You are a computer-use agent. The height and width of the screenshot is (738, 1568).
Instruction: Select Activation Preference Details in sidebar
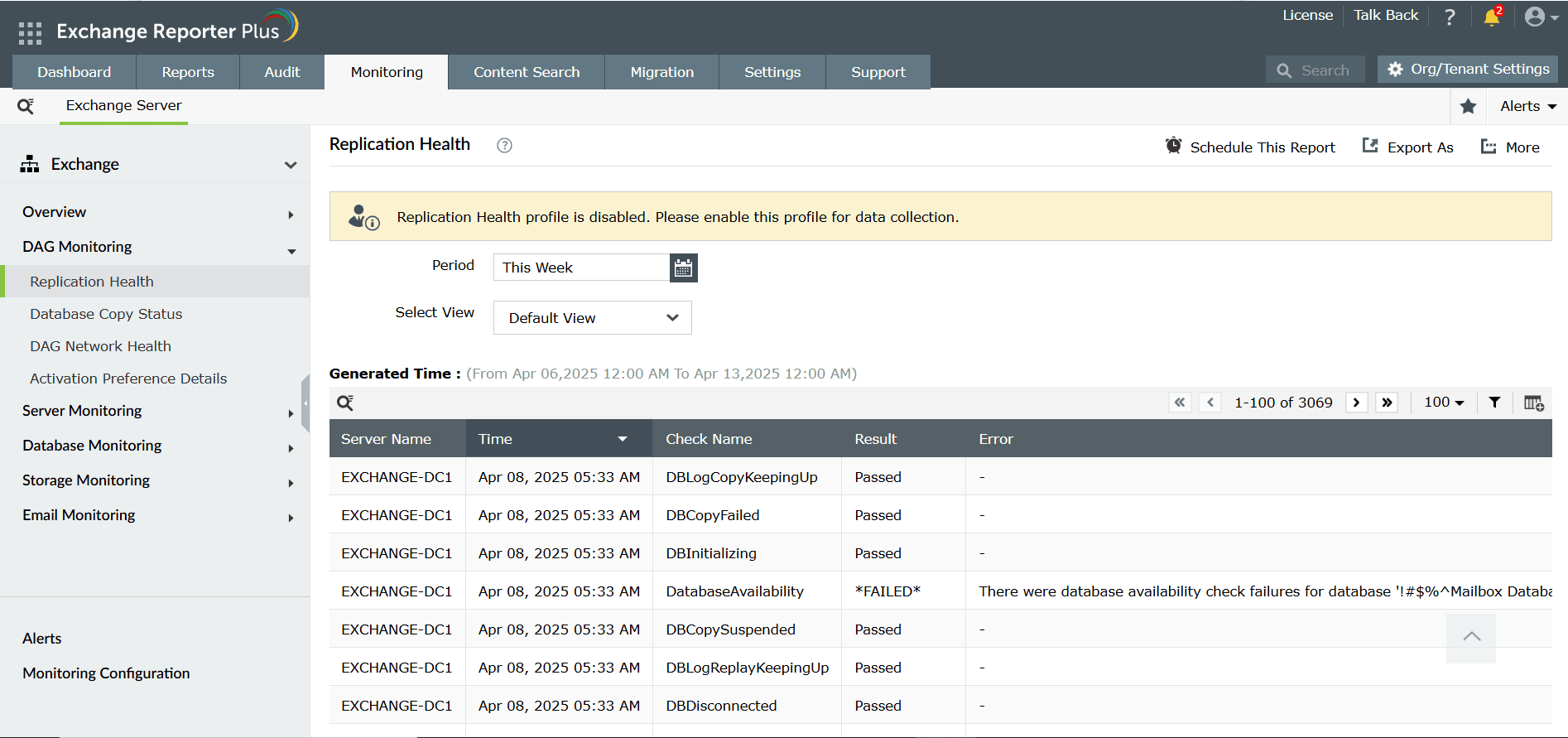[128, 379]
